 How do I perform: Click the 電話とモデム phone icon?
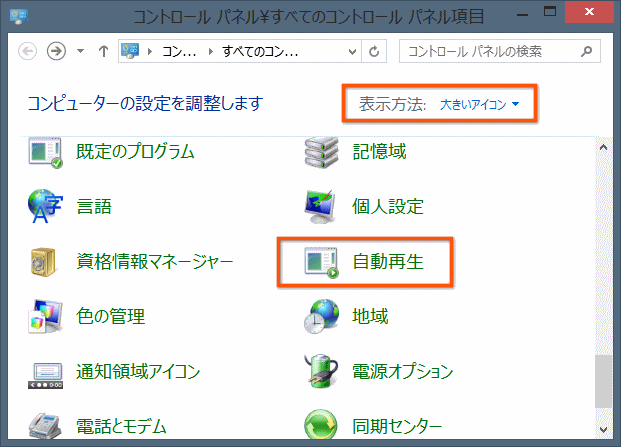[x=46, y=427]
